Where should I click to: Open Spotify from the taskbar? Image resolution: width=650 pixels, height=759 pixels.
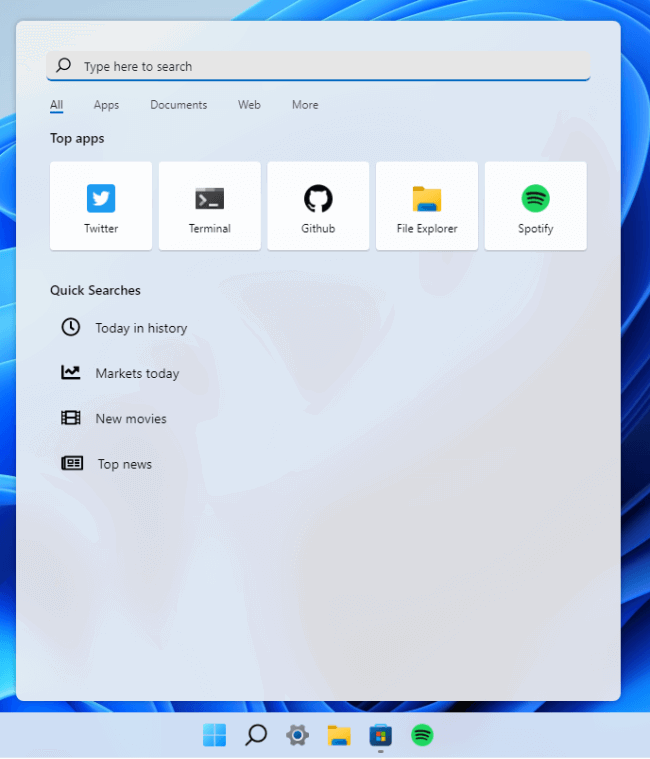pyautogui.click(x=422, y=735)
